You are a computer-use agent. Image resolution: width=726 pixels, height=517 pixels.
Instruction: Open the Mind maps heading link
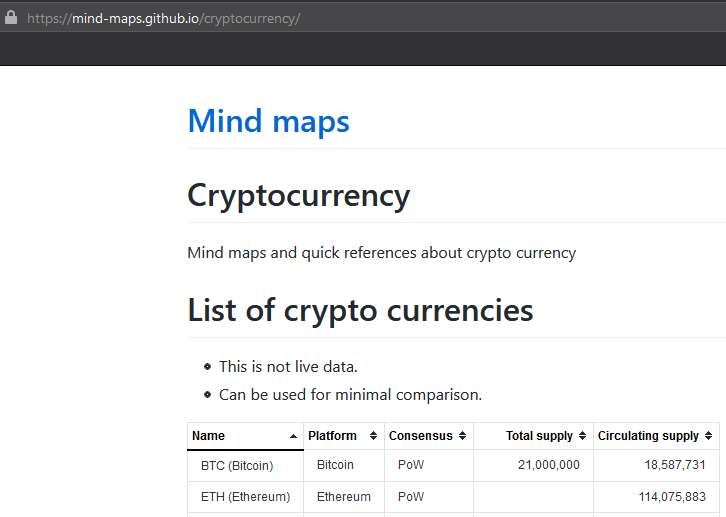pos(268,121)
